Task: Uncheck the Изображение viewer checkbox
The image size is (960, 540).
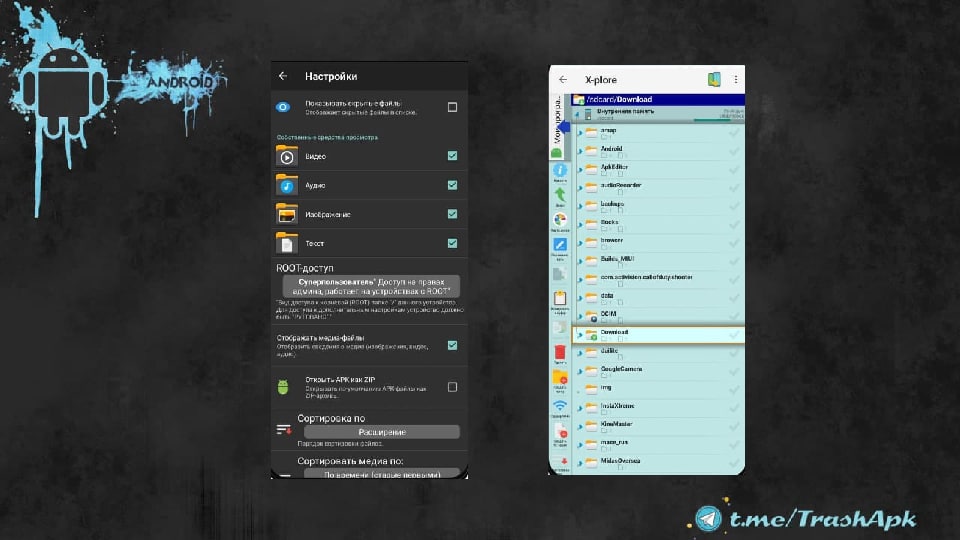Action: [x=452, y=214]
